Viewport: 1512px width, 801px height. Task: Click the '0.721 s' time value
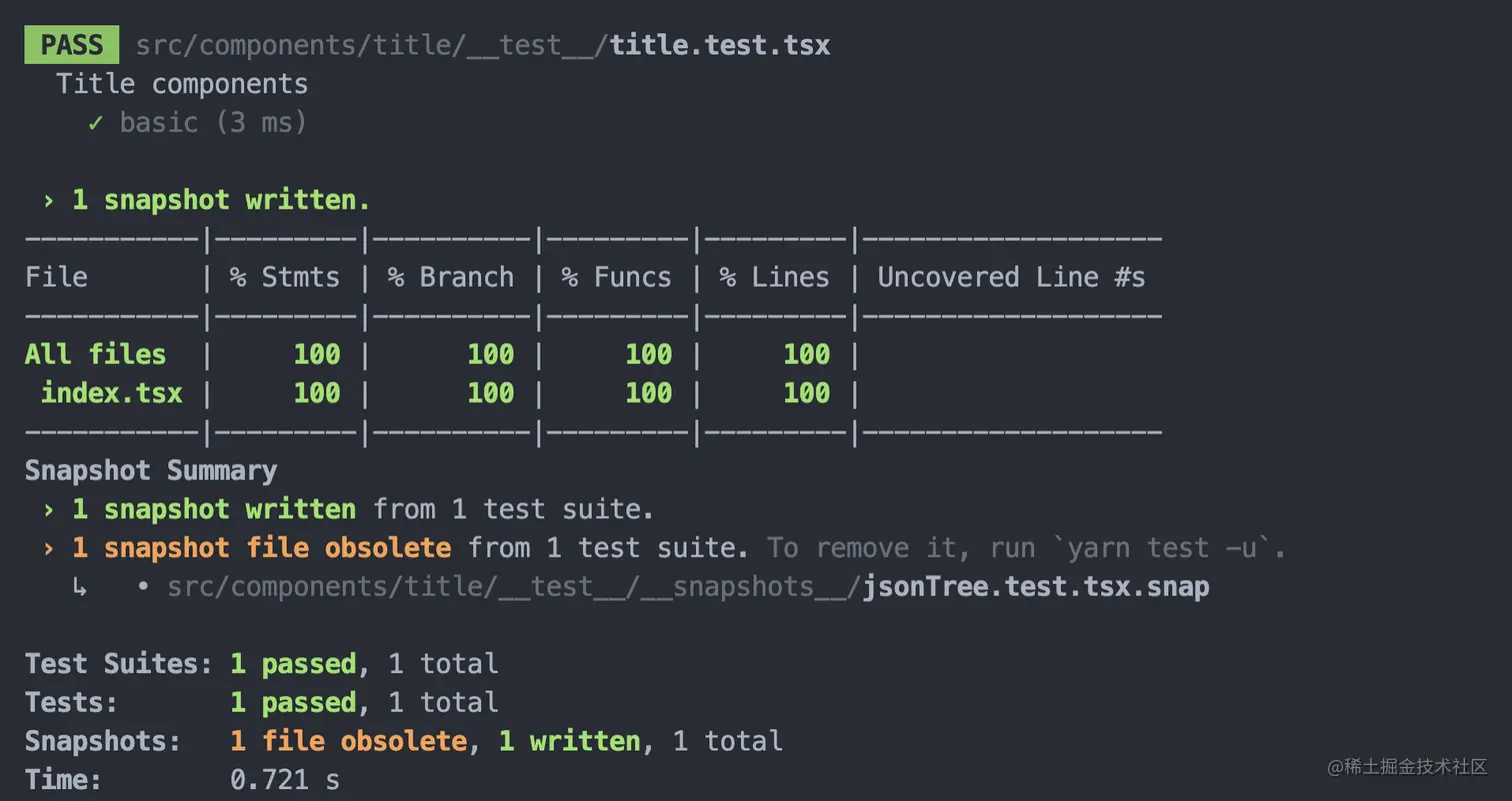tap(285, 780)
